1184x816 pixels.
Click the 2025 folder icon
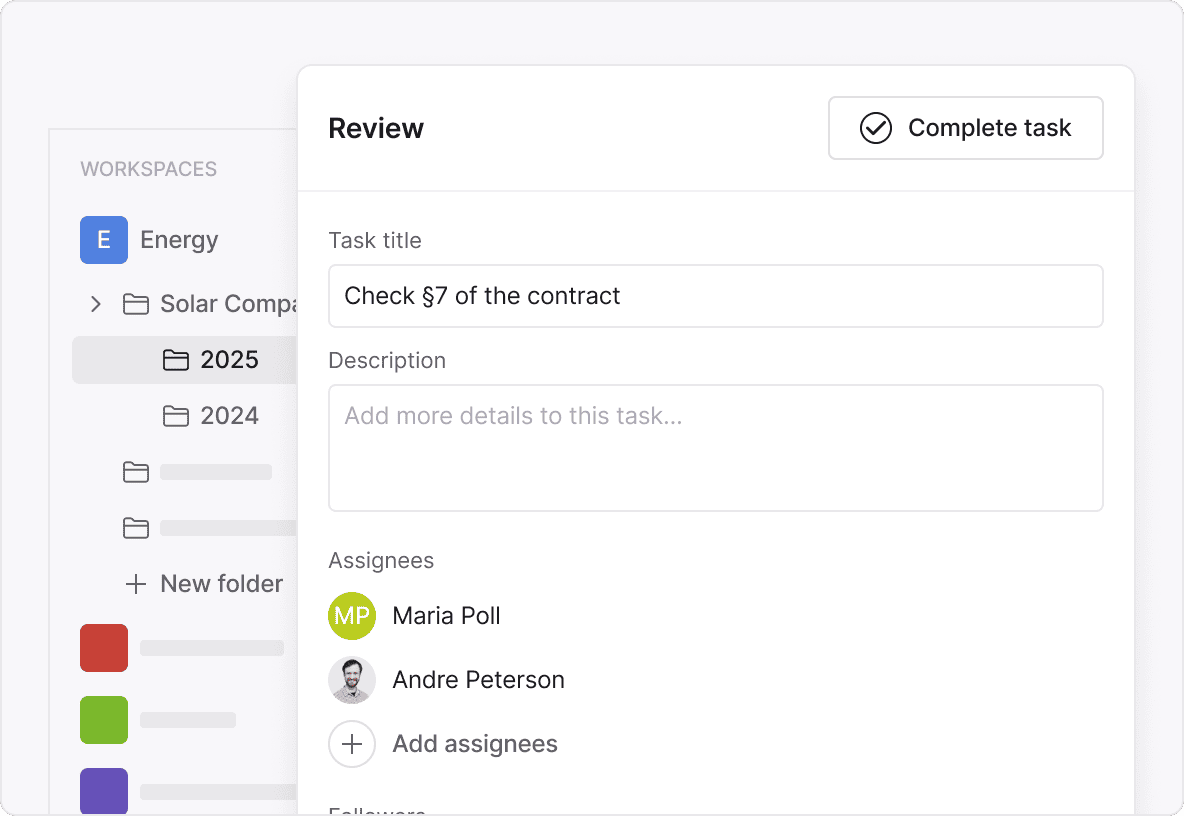coord(176,360)
